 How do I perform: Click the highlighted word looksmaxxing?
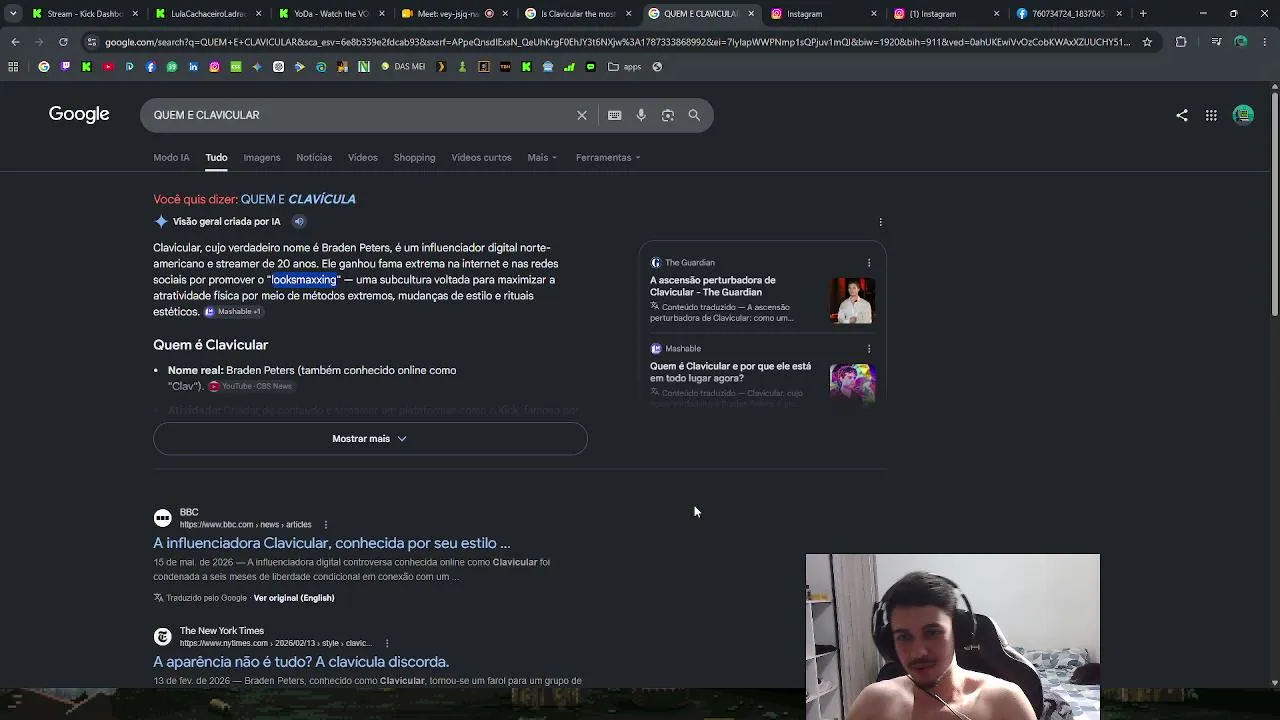coord(304,280)
